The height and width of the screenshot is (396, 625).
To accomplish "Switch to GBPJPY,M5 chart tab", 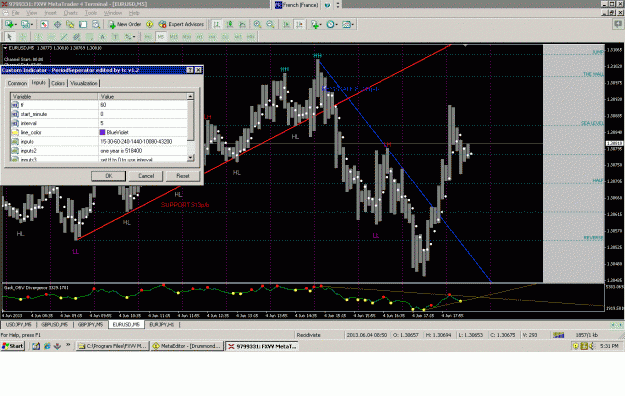I will tap(90, 325).
